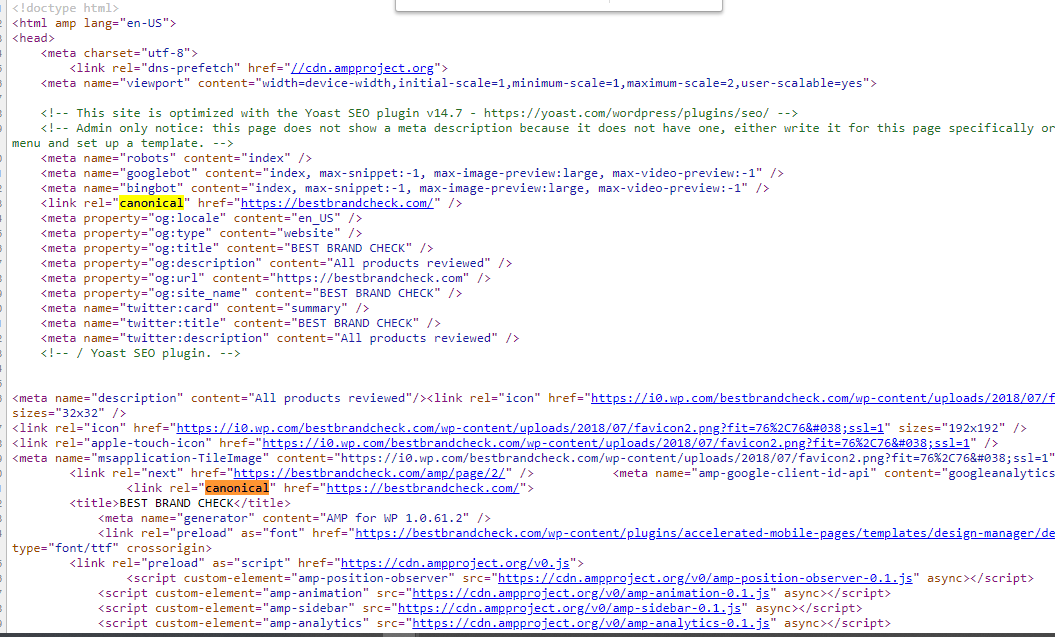Open the amp-position-observer-0.1.js script link
The image size is (1055, 637).
pos(705,578)
